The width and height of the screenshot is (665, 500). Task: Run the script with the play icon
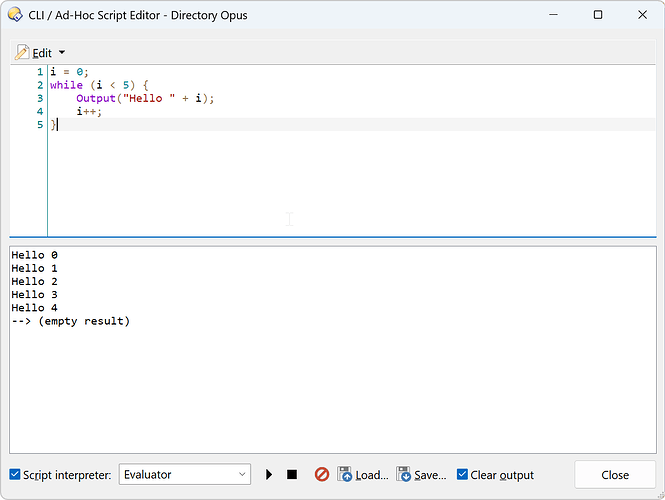269,475
